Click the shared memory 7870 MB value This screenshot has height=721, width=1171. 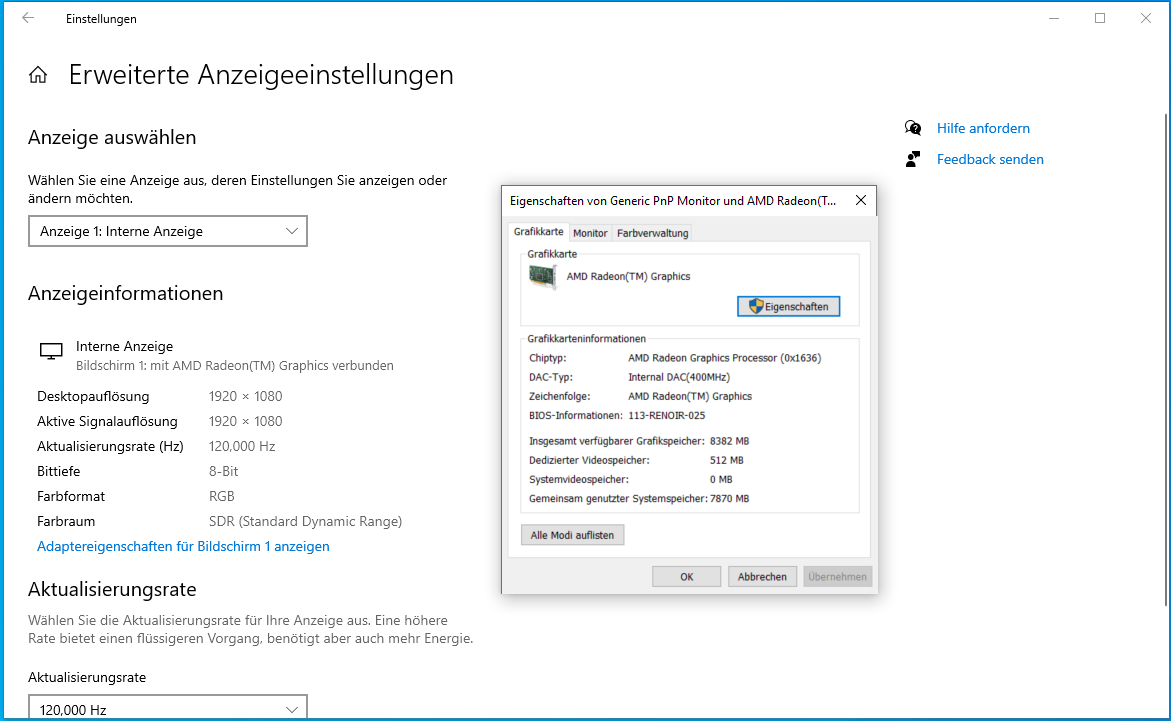729,498
